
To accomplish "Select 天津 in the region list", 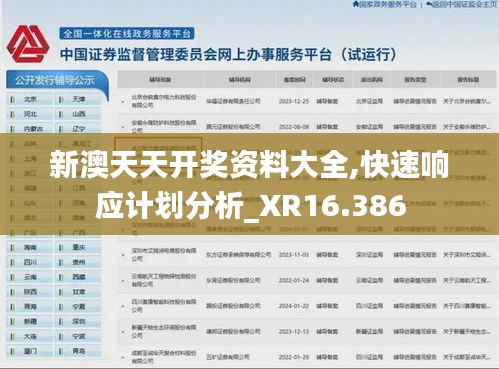I will pos(79,99).
